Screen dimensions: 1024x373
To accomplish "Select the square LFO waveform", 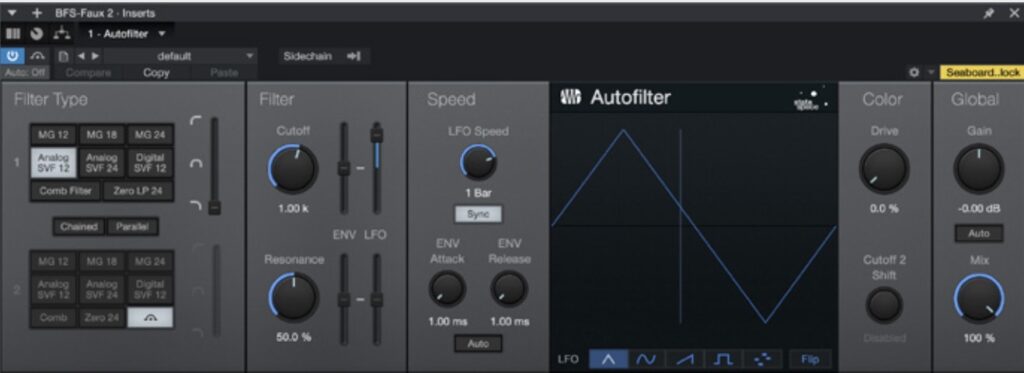I will [x=724, y=359].
